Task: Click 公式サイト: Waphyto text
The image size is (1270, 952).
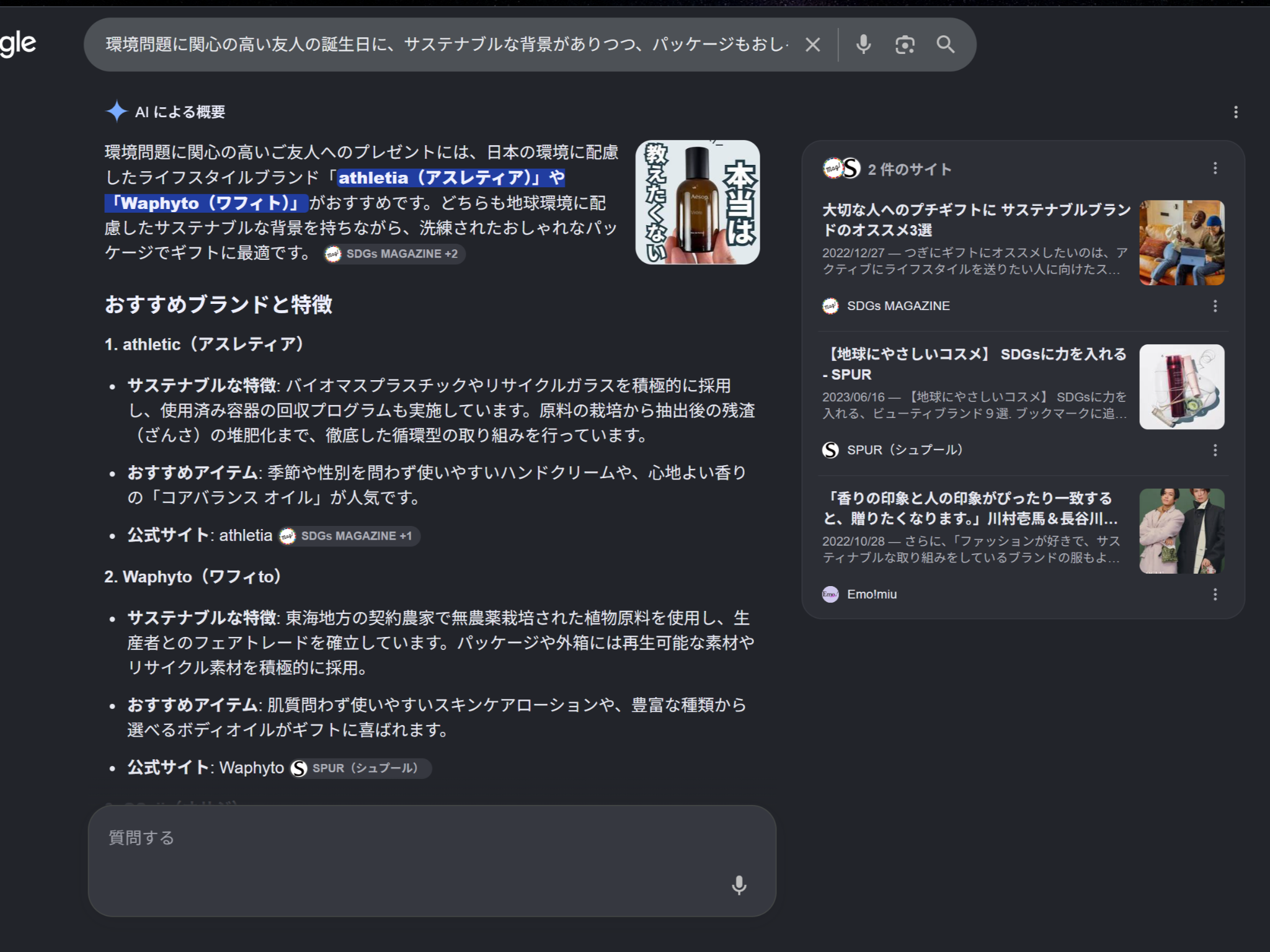Action: [x=206, y=768]
